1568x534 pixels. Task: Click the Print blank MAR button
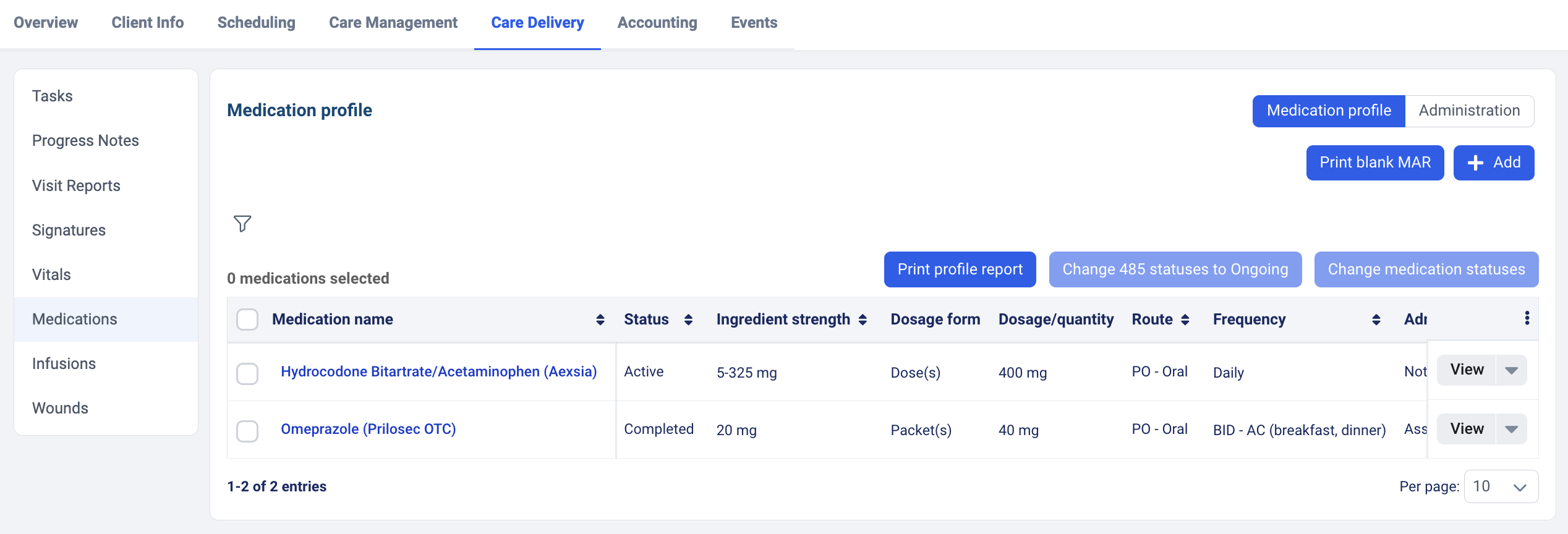click(x=1375, y=163)
